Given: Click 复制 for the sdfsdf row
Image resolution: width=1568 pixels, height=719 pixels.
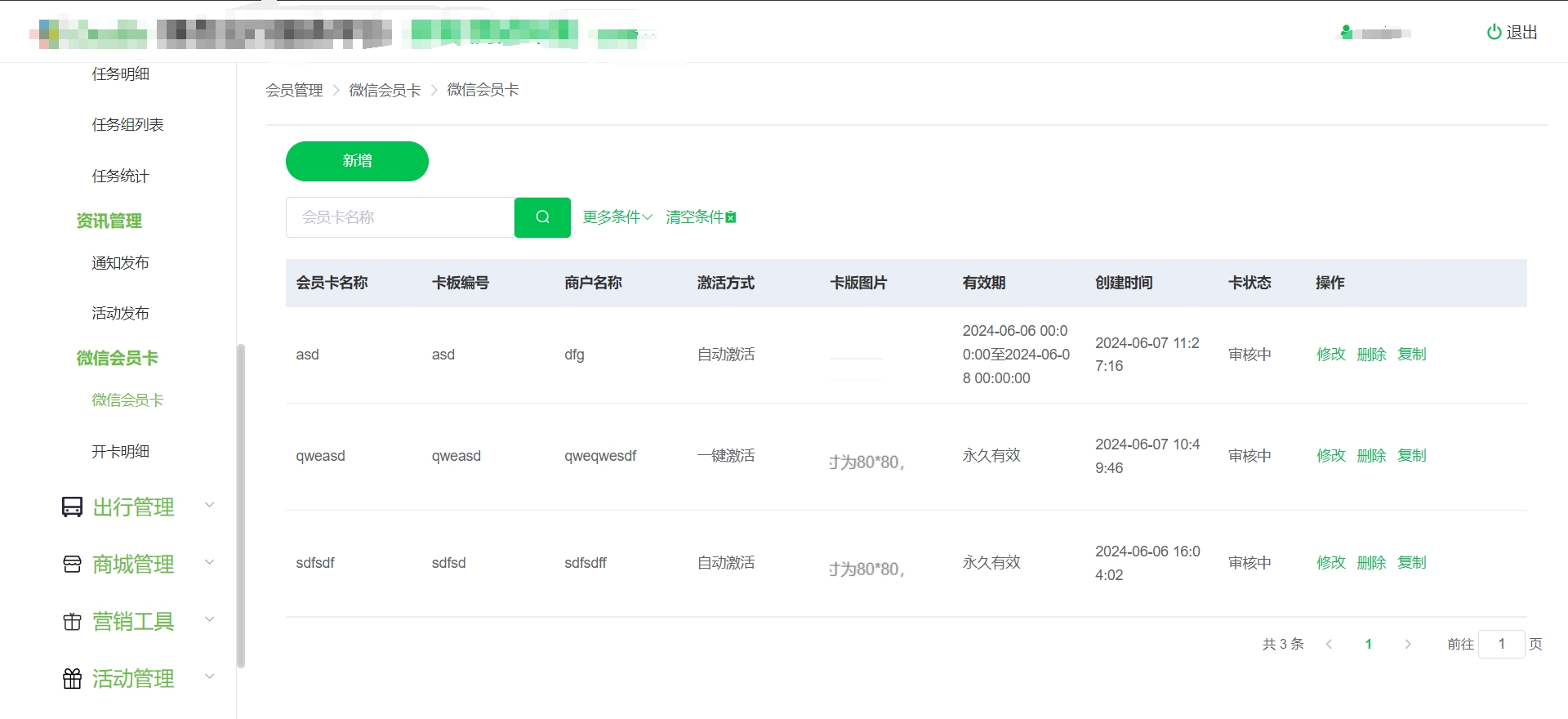Looking at the screenshot, I should 1411,563.
